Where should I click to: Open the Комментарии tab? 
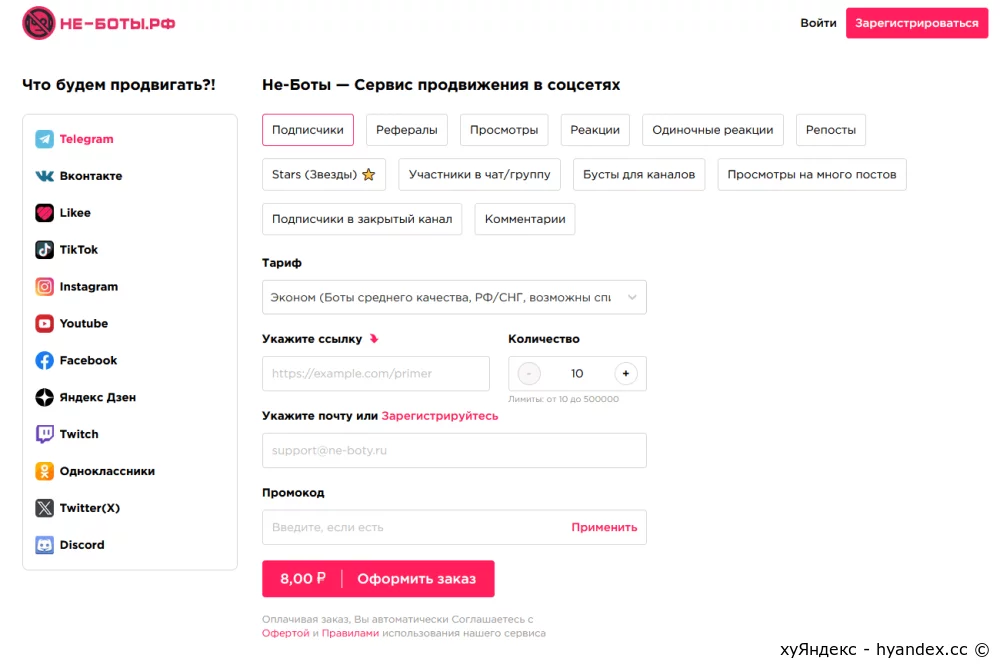click(x=525, y=219)
